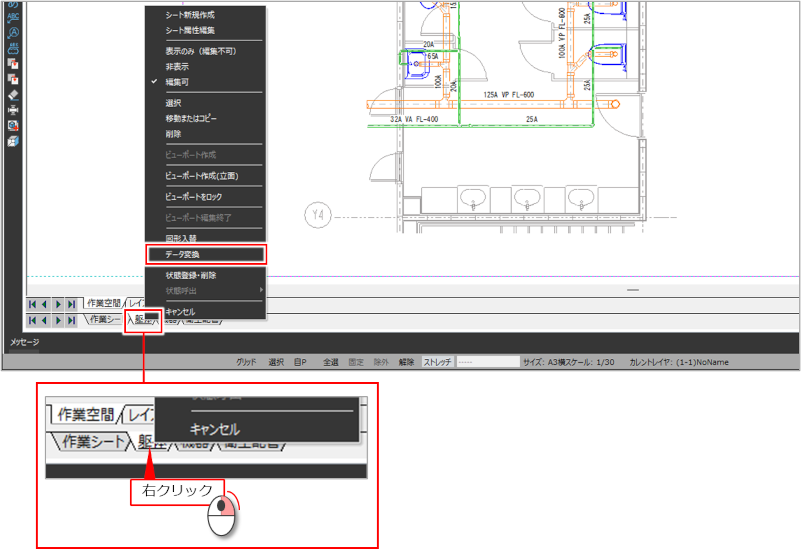Click the 3D cube view icon
The width and height of the screenshot is (801, 549).
(14, 141)
